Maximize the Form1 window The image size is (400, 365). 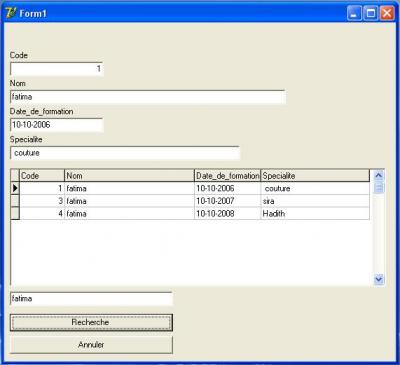pyautogui.click(x=371, y=13)
